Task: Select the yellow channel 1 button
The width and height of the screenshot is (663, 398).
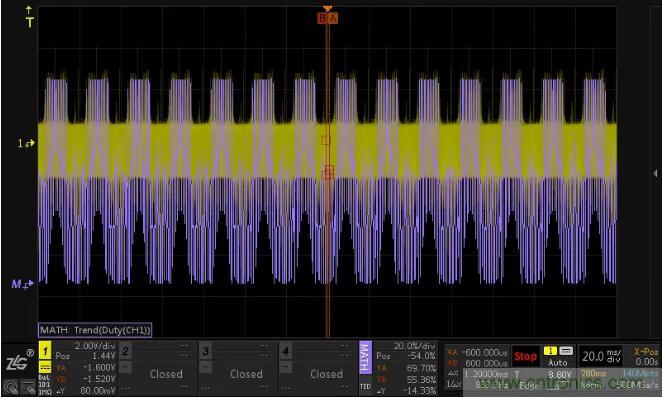Action: coord(45,351)
